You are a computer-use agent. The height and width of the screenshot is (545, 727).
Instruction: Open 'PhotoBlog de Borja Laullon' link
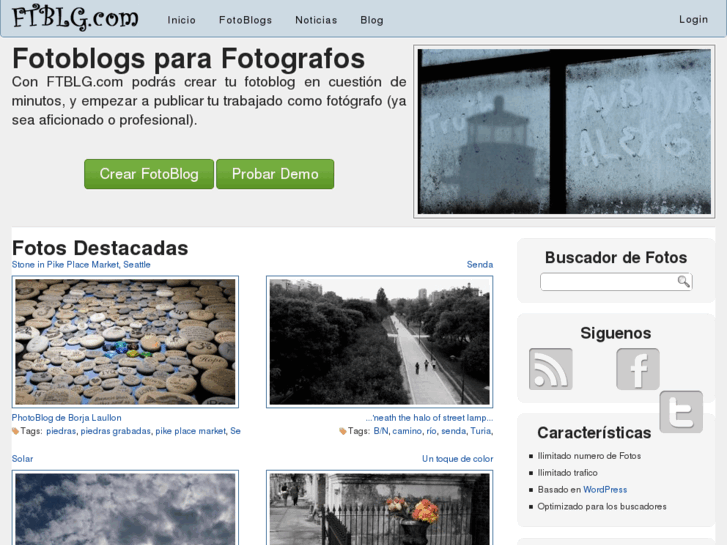[66, 417]
